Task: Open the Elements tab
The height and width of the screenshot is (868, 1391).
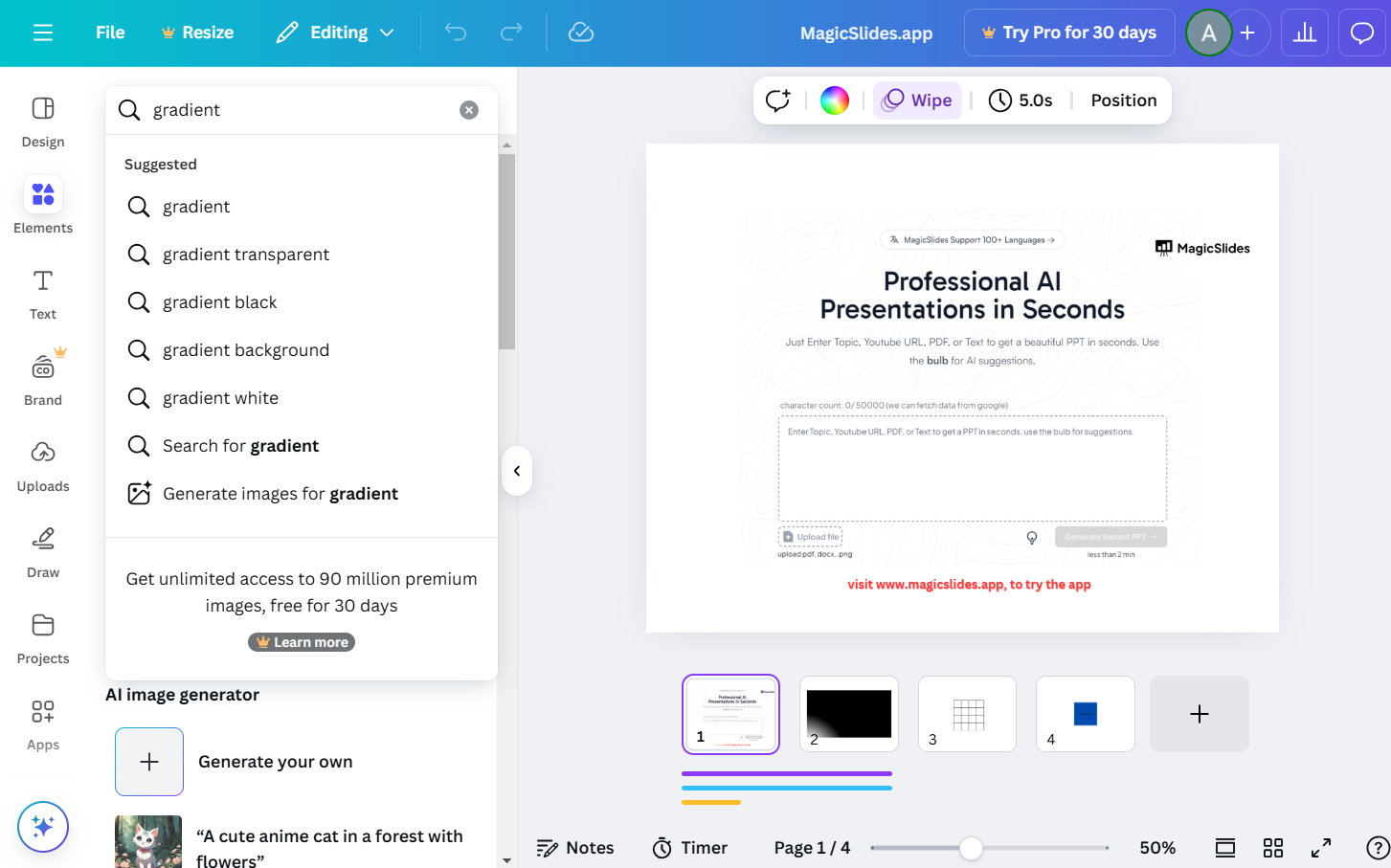Action: pyautogui.click(x=43, y=206)
